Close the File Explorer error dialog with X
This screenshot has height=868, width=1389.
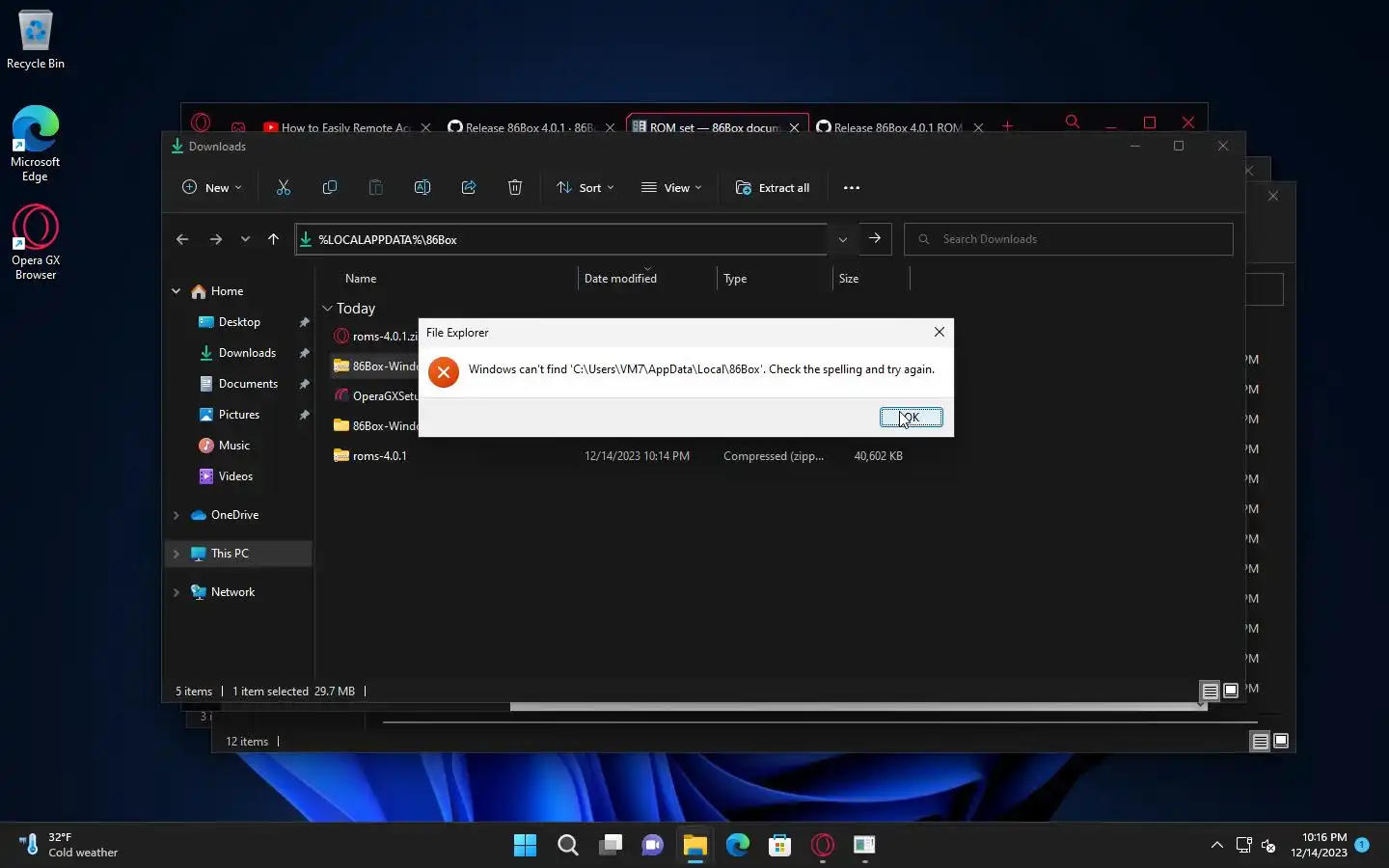[x=939, y=332]
